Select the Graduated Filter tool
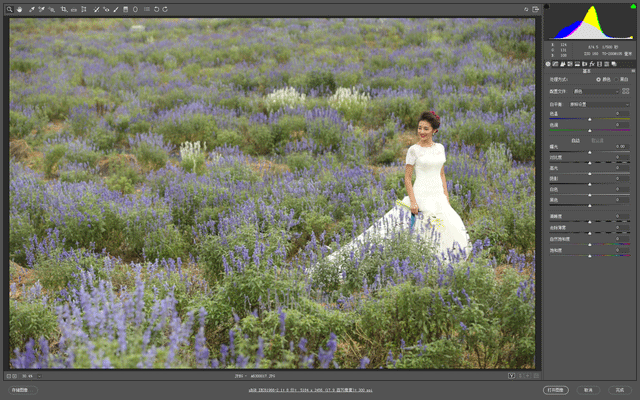 [126, 9]
